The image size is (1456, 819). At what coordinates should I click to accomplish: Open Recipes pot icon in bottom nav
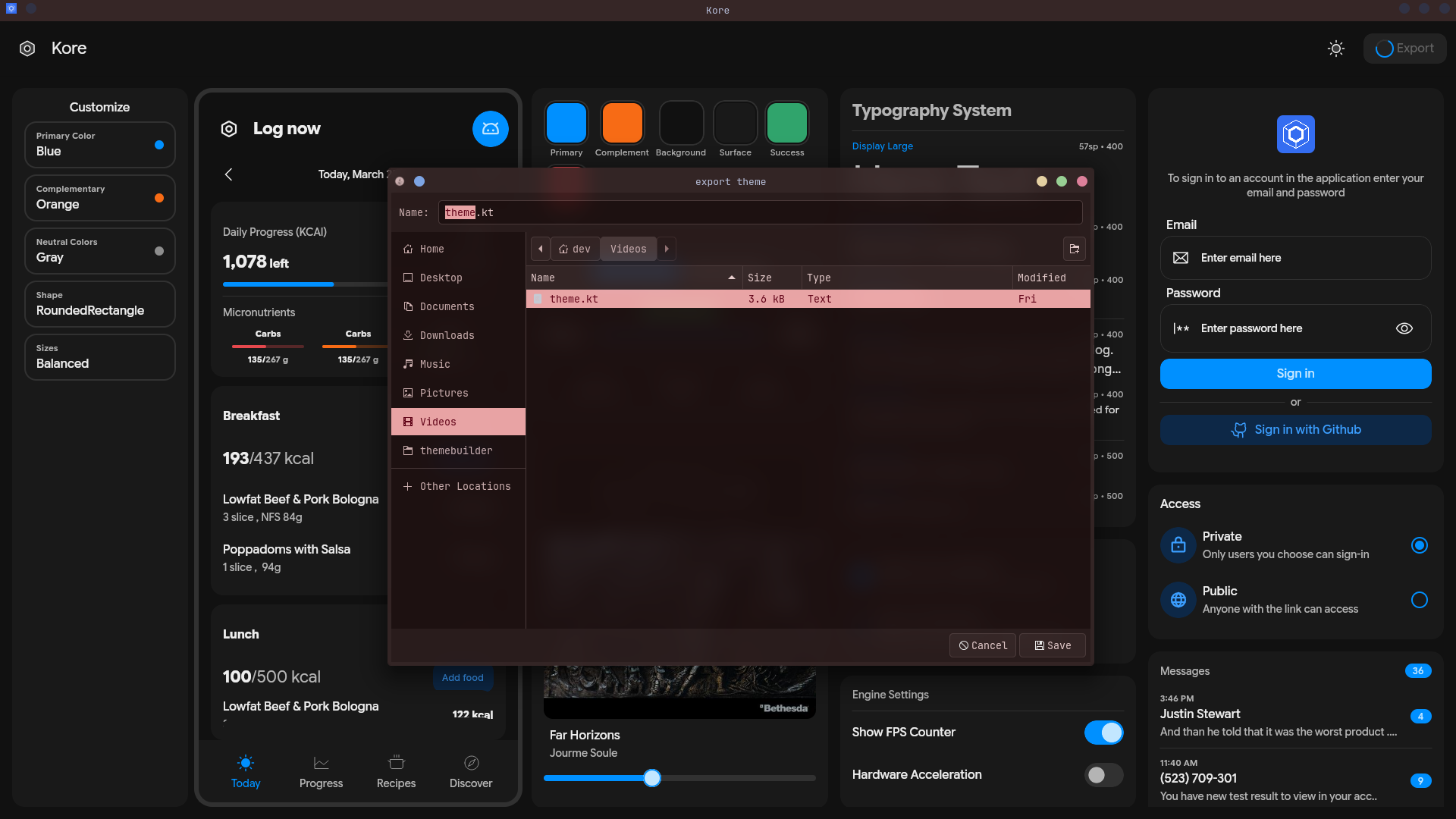[396, 763]
